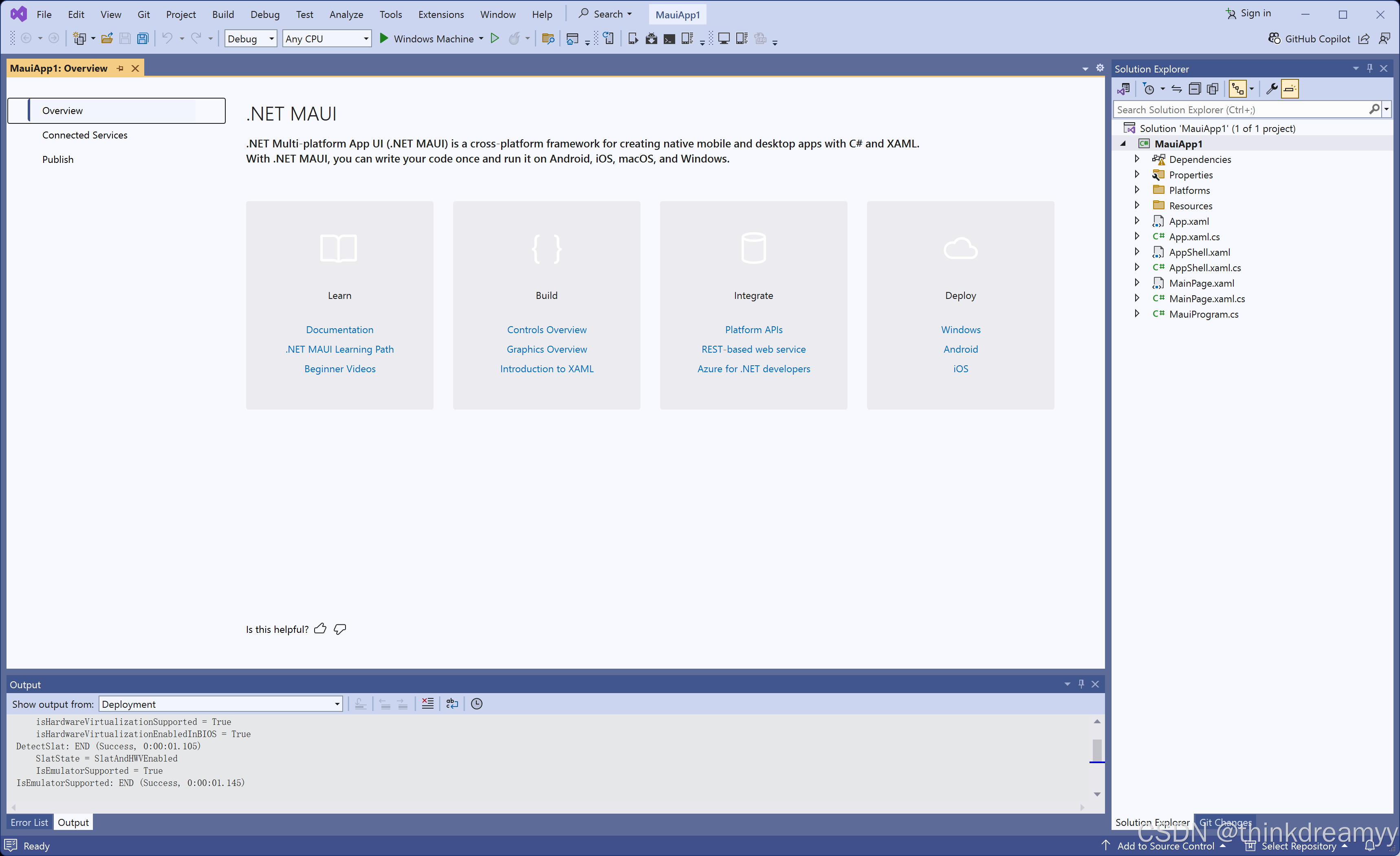1400x856 pixels.
Task: Open Windows Machine target dropdown arrow
Action: (481, 39)
